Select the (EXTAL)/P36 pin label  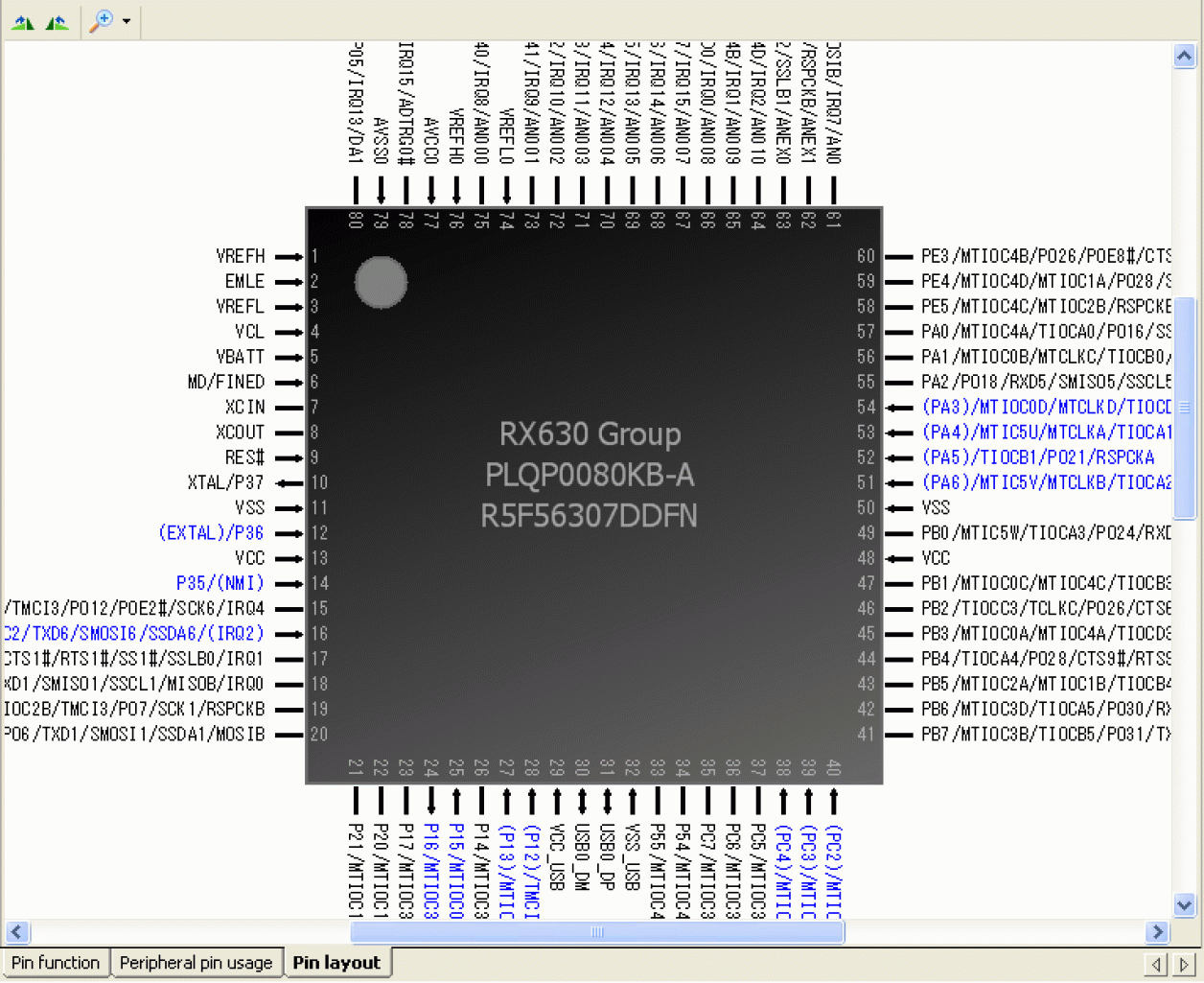pyautogui.click(x=212, y=532)
